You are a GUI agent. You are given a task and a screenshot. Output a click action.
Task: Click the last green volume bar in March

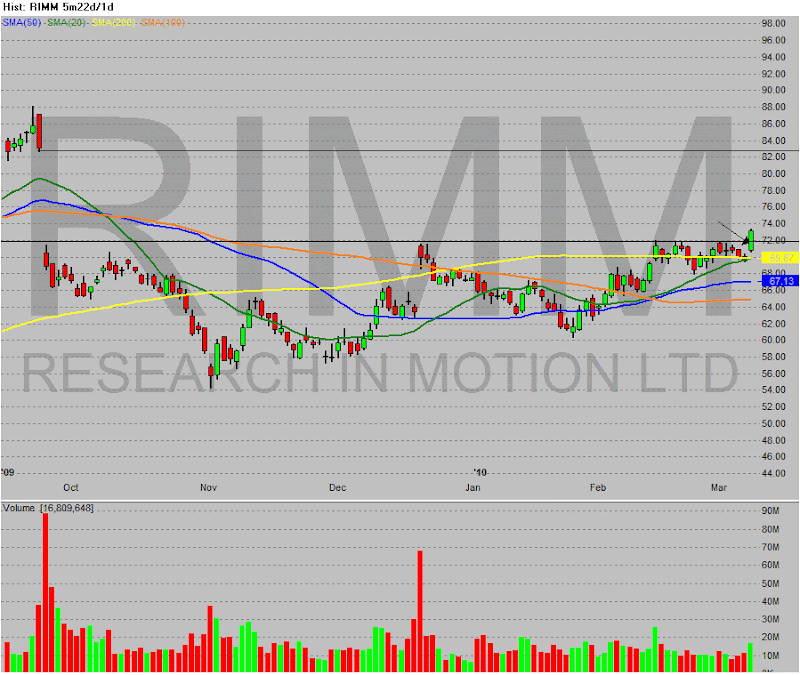click(x=750, y=658)
